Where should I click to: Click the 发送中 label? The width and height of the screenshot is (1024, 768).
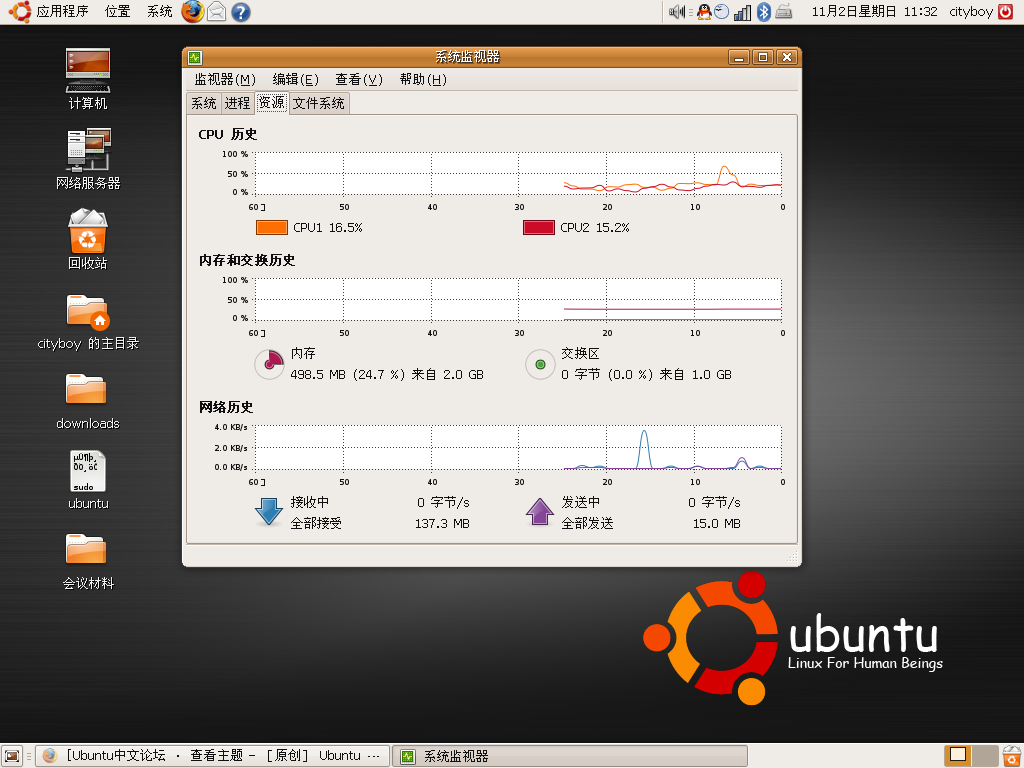pos(581,502)
